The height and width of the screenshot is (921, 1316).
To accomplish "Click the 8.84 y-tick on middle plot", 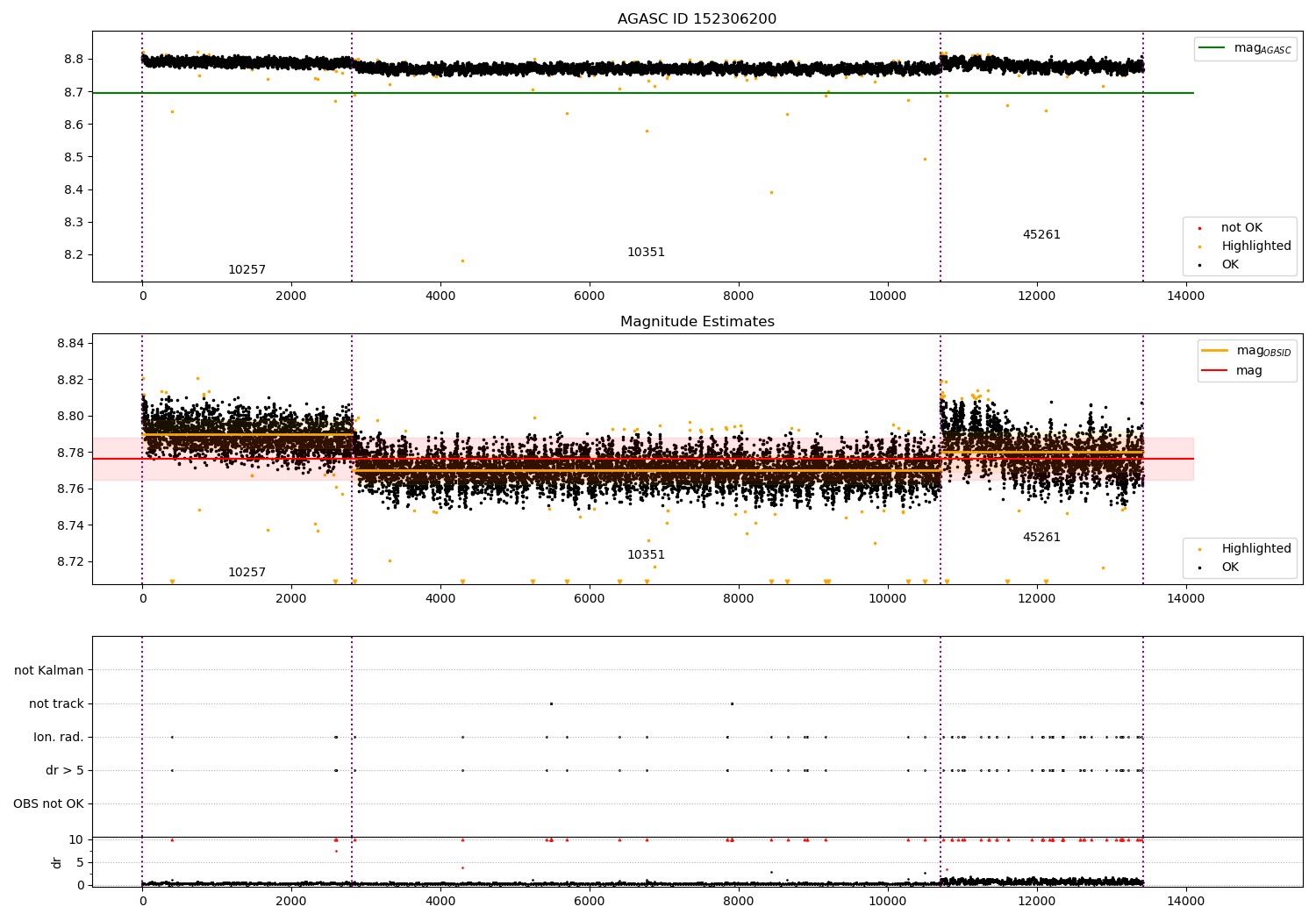I will (x=69, y=343).
